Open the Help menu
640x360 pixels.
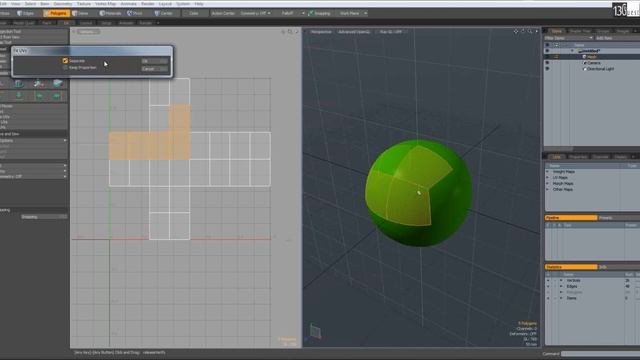tap(199, 4)
